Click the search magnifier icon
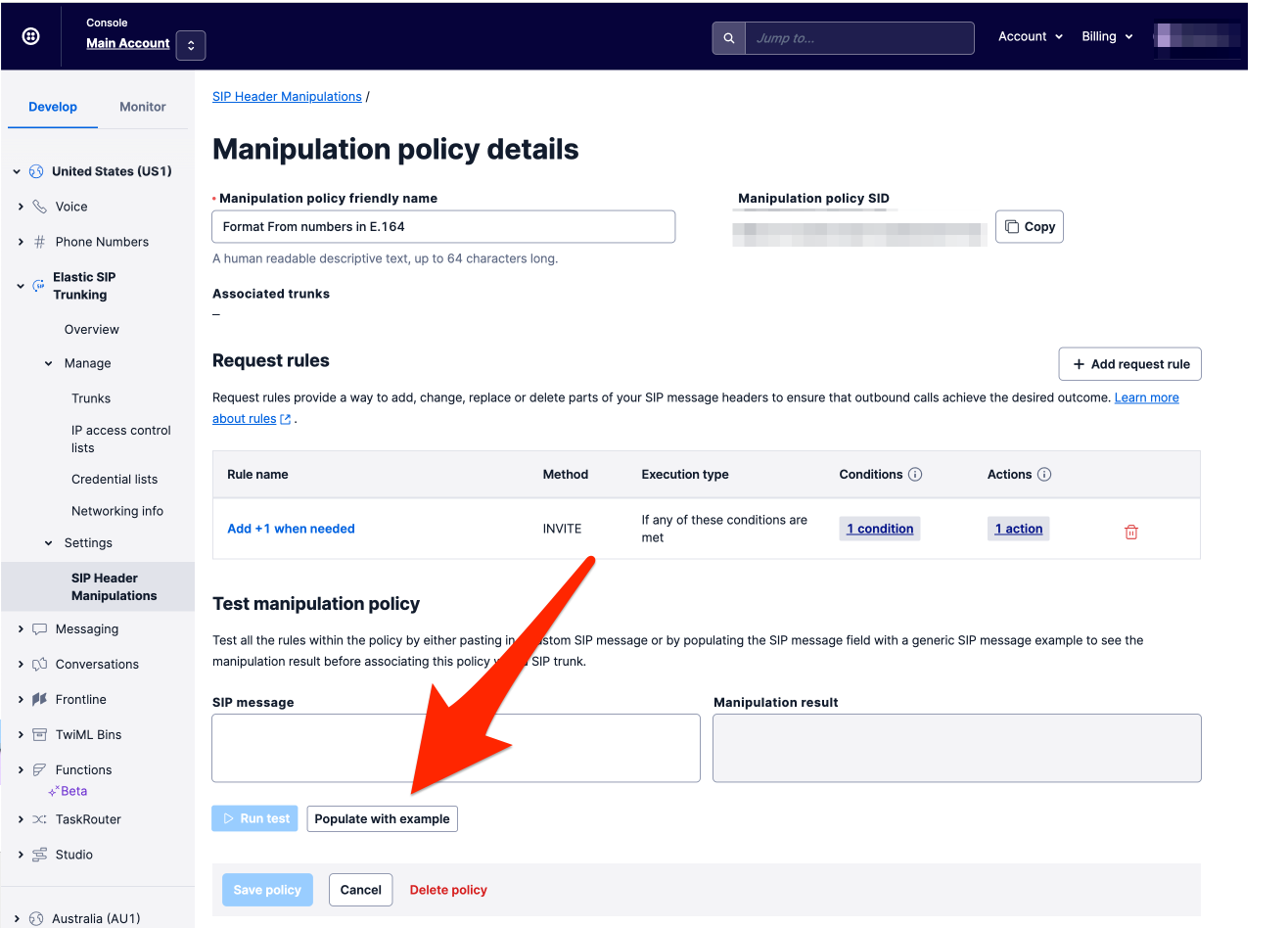 point(728,37)
